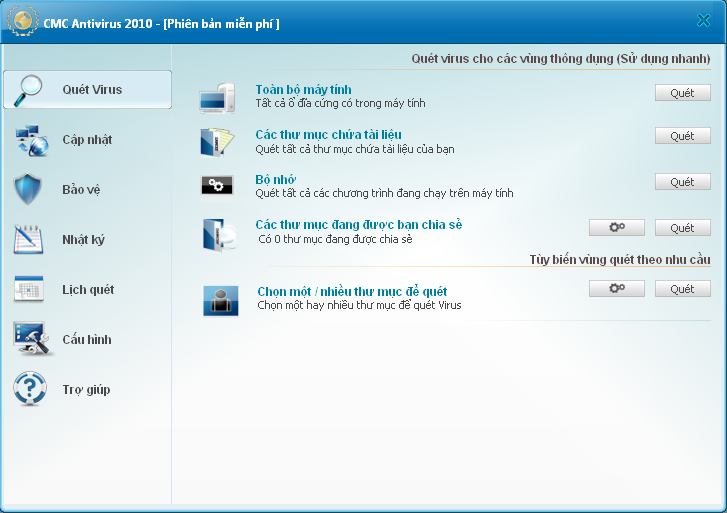Click 'Tùy biến vùng quét theo nhu cầu' heading
The image size is (727, 513).
[620, 260]
